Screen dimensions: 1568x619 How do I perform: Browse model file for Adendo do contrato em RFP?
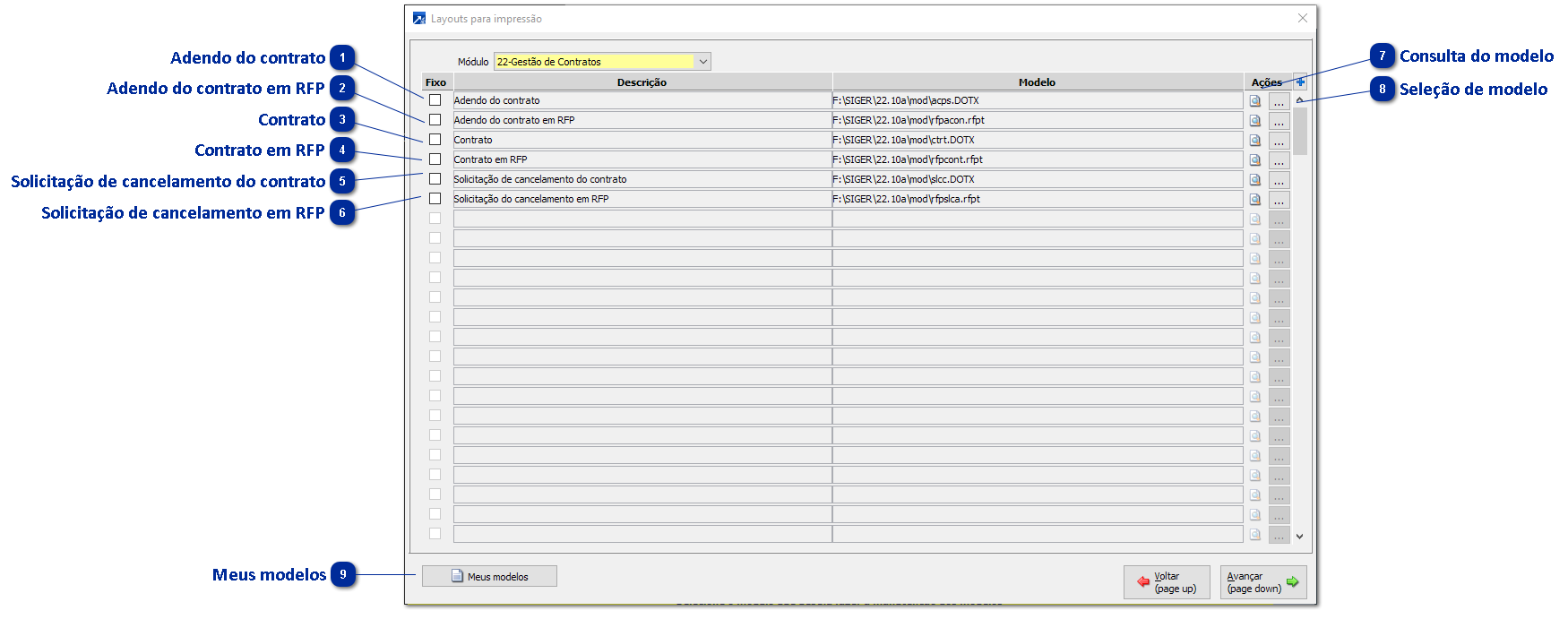tap(1279, 121)
